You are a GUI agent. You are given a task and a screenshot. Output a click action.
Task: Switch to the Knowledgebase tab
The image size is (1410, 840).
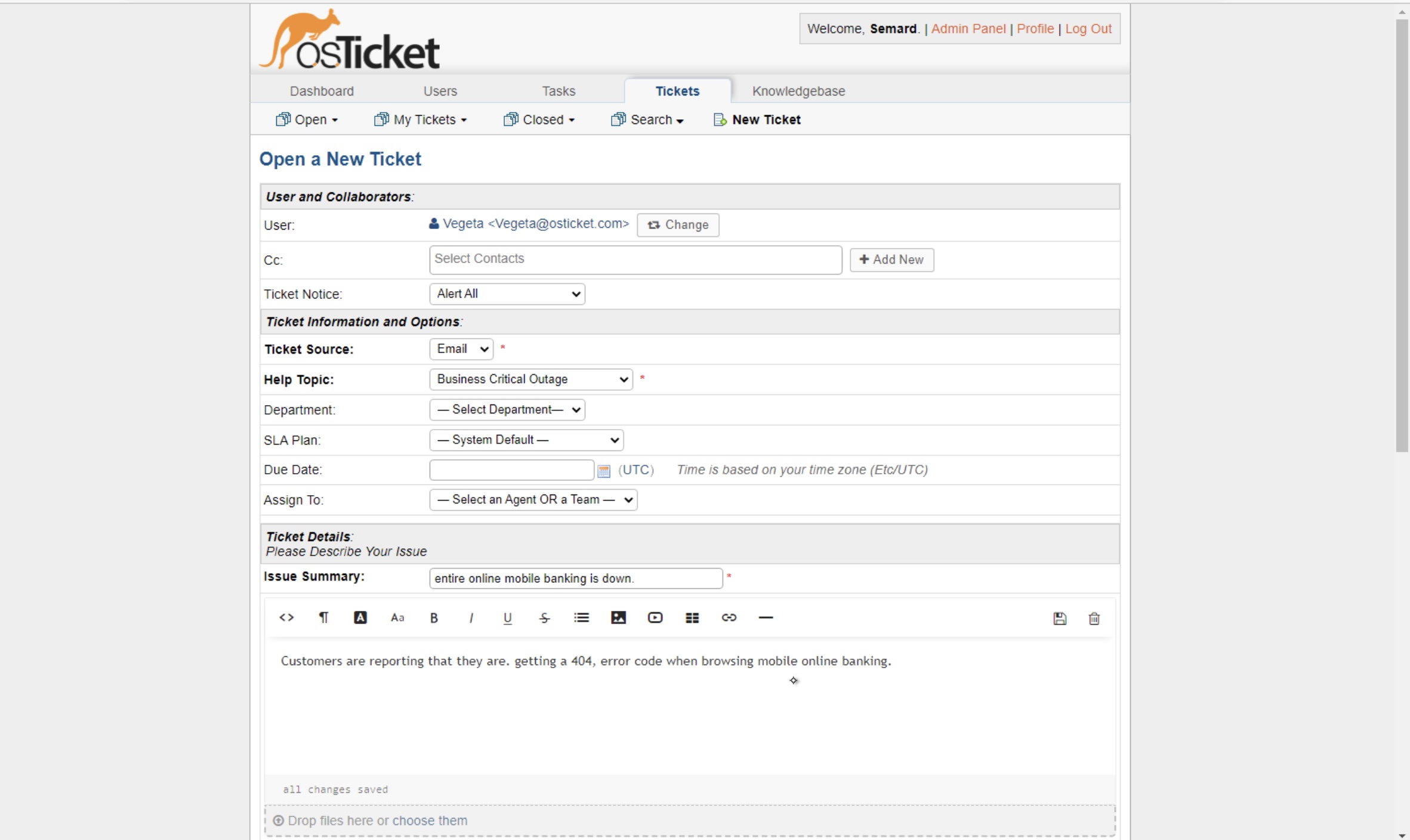798,91
